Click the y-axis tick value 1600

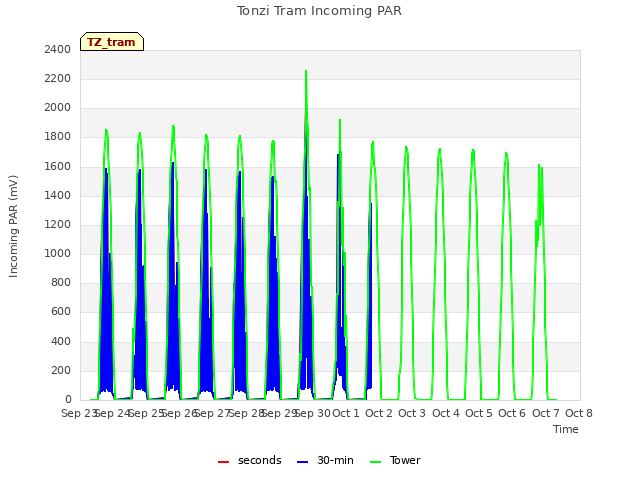pyautogui.click(x=58, y=166)
